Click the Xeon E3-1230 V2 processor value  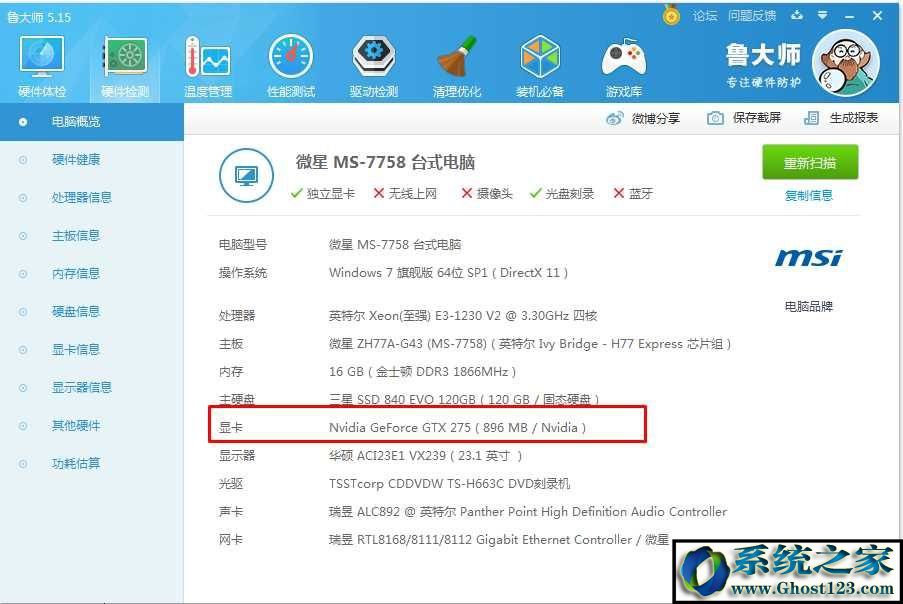click(x=463, y=316)
